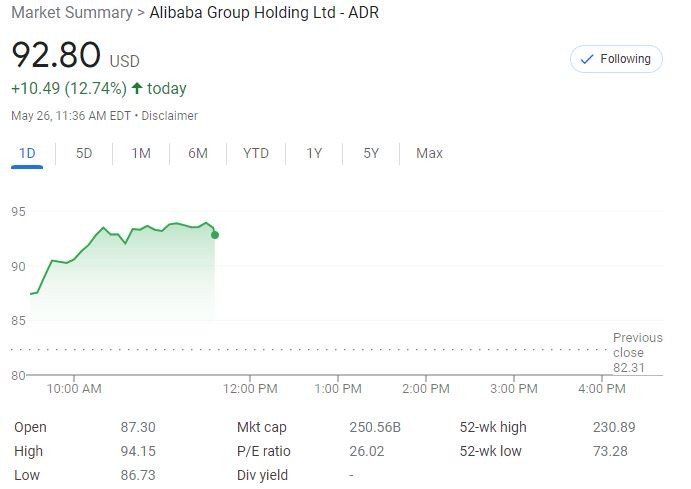This screenshot has width=691, height=489.
Task: Open the Market Summary link
Action: coord(71,13)
